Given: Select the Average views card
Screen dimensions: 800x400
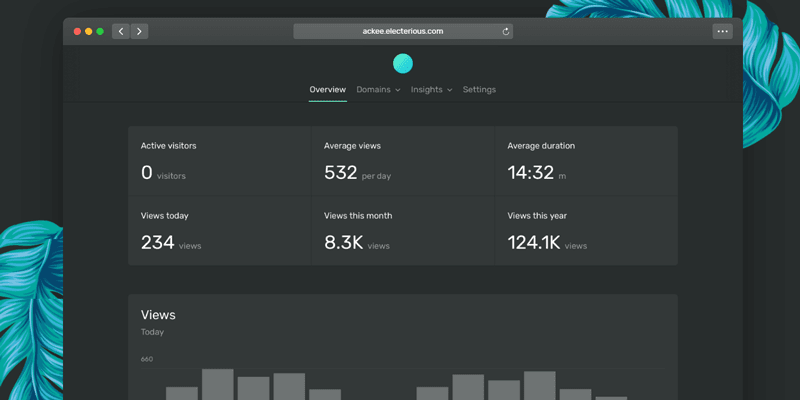Looking at the screenshot, I should pyautogui.click(x=402, y=161).
